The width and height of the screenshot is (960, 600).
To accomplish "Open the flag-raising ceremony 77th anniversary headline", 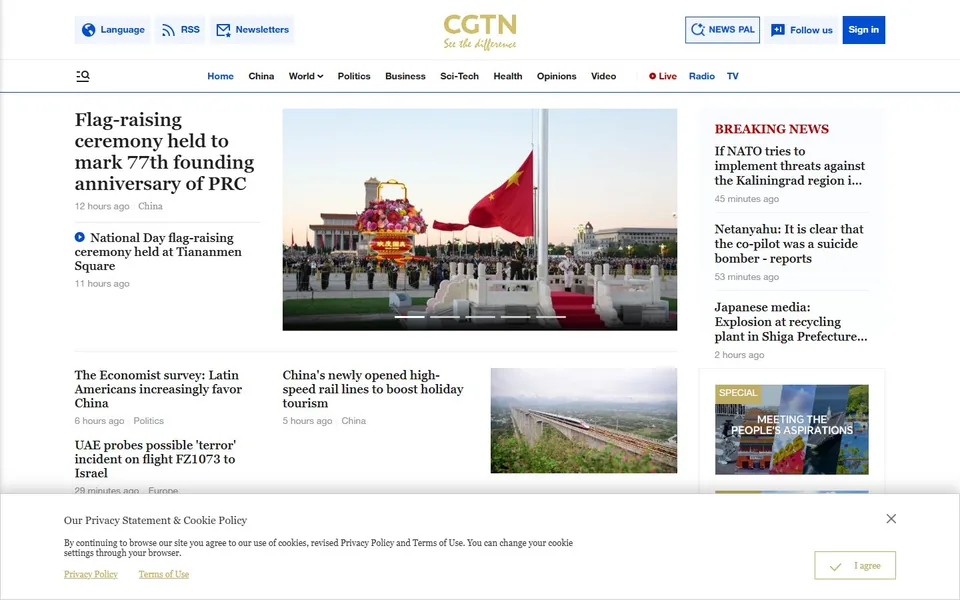I will (x=164, y=151).
